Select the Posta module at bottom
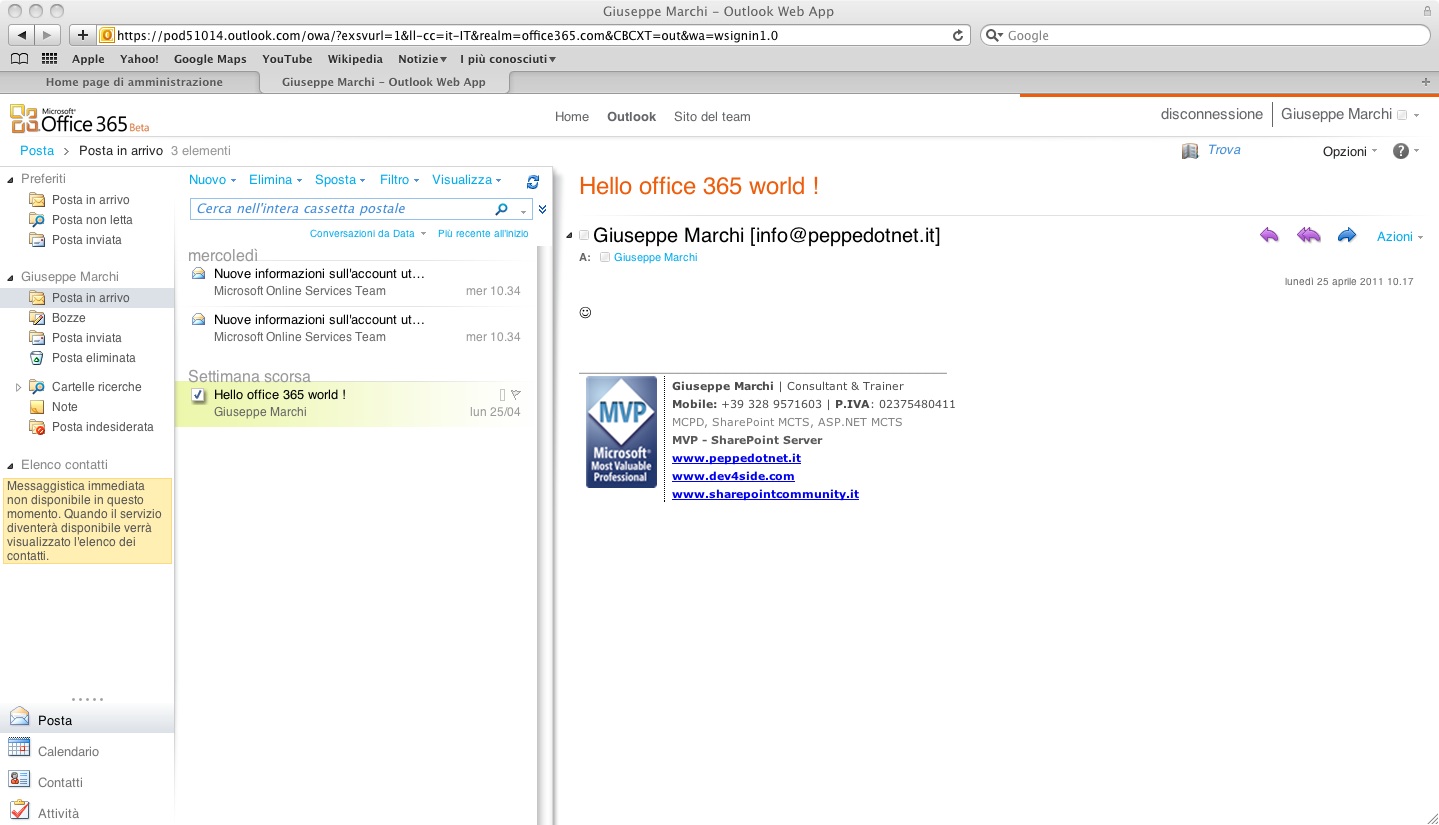Viewport: 1439px width, 825px height. tap(55, 720)
